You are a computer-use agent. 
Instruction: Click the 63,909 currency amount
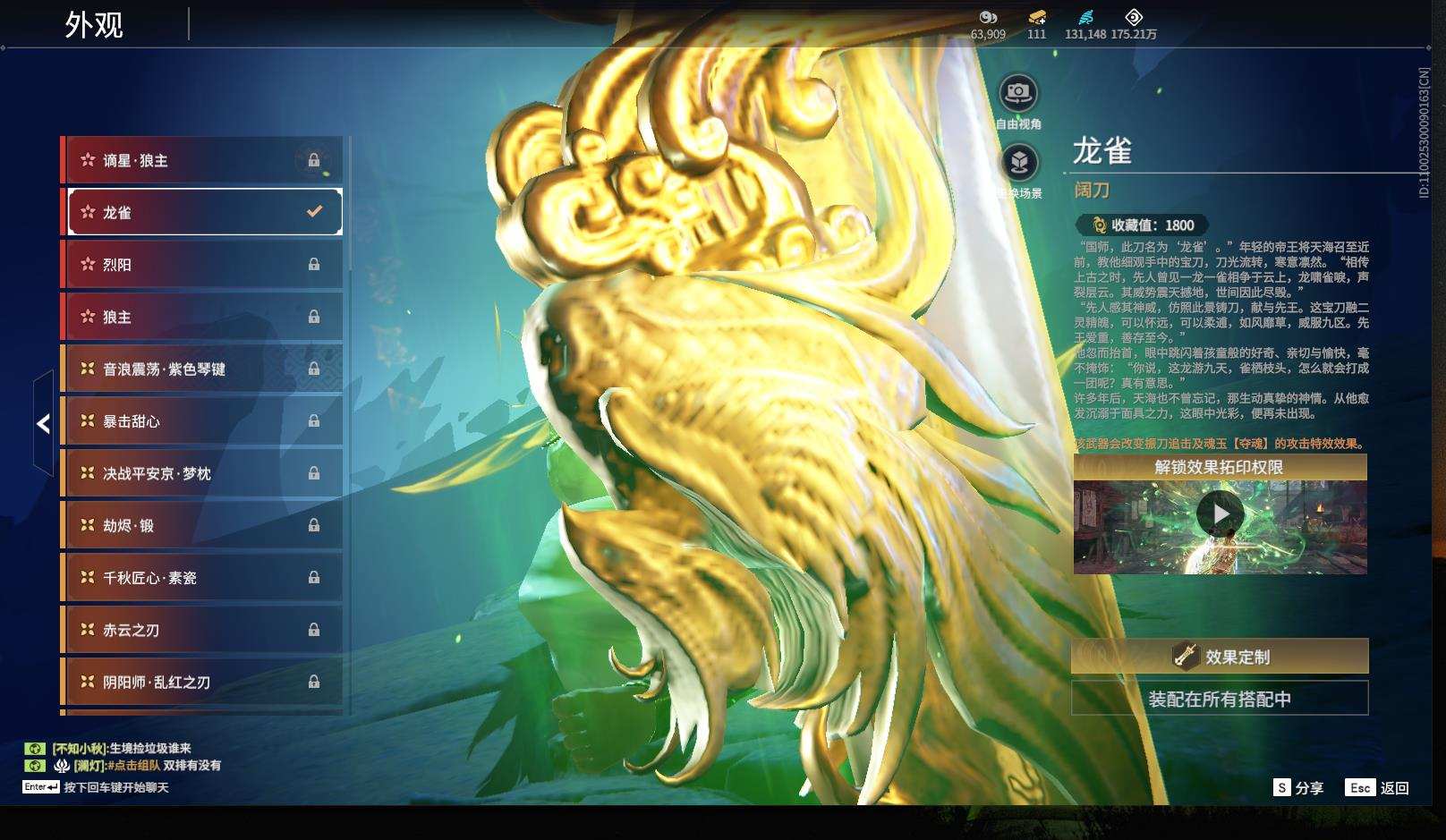[988, 34]
